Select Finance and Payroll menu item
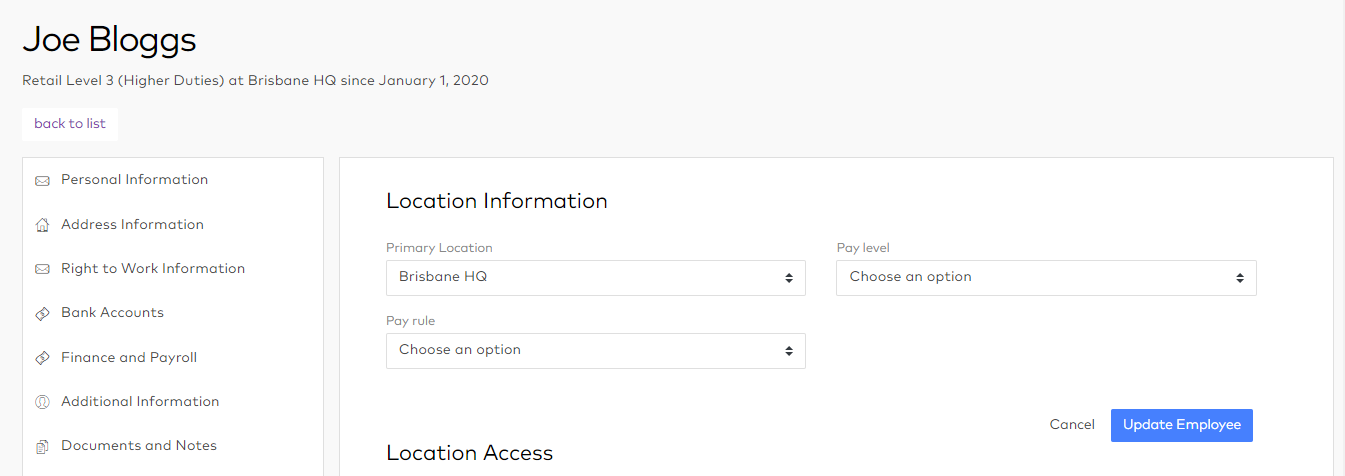The image size is (1345, 476). click(x=129, y=357)
